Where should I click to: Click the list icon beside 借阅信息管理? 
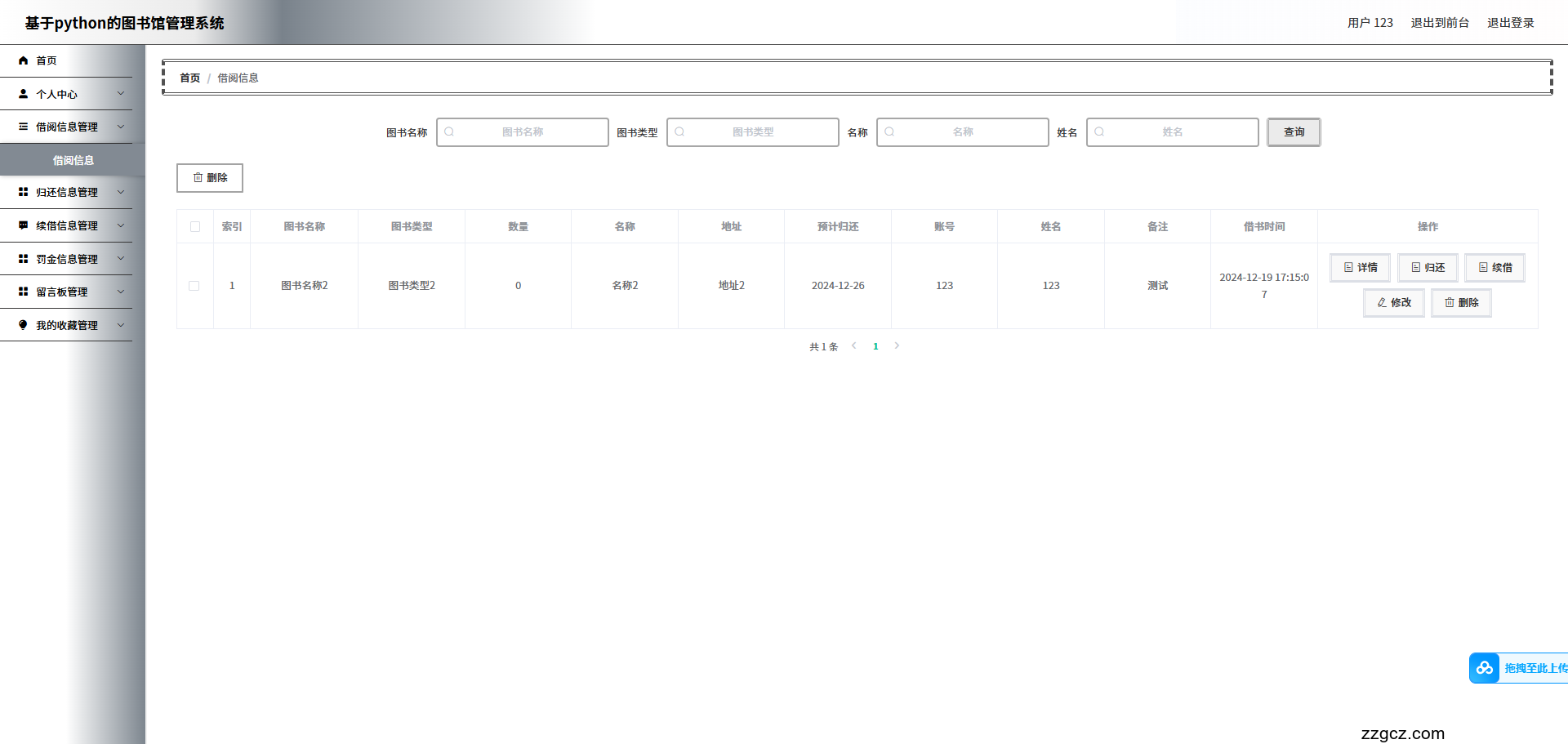23,127
